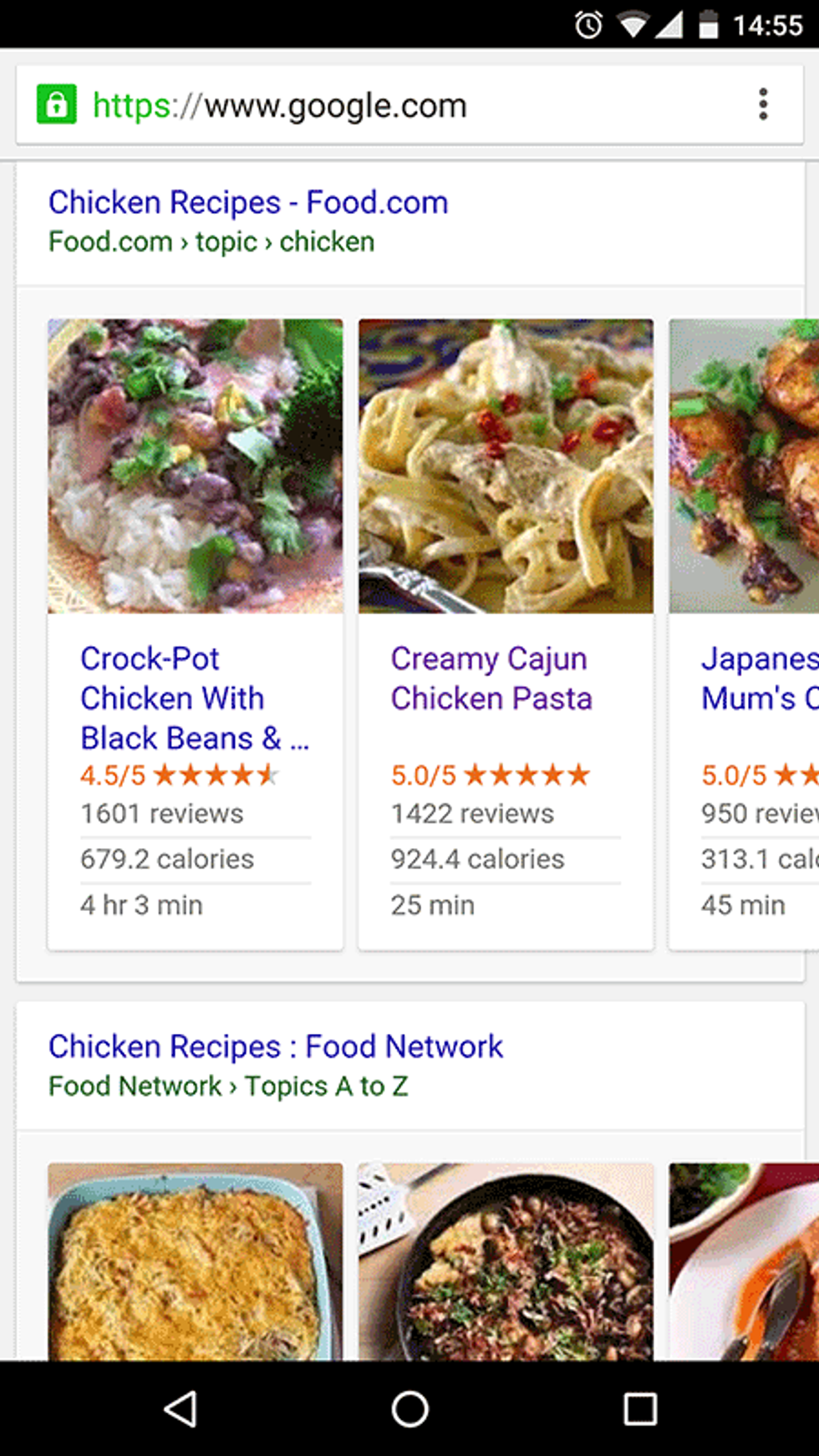The height and width of the screenshot is (1456, 819).
Task: Tap the Crock-Pot chicken and rice photo
Action: click(x=196, y=466)
